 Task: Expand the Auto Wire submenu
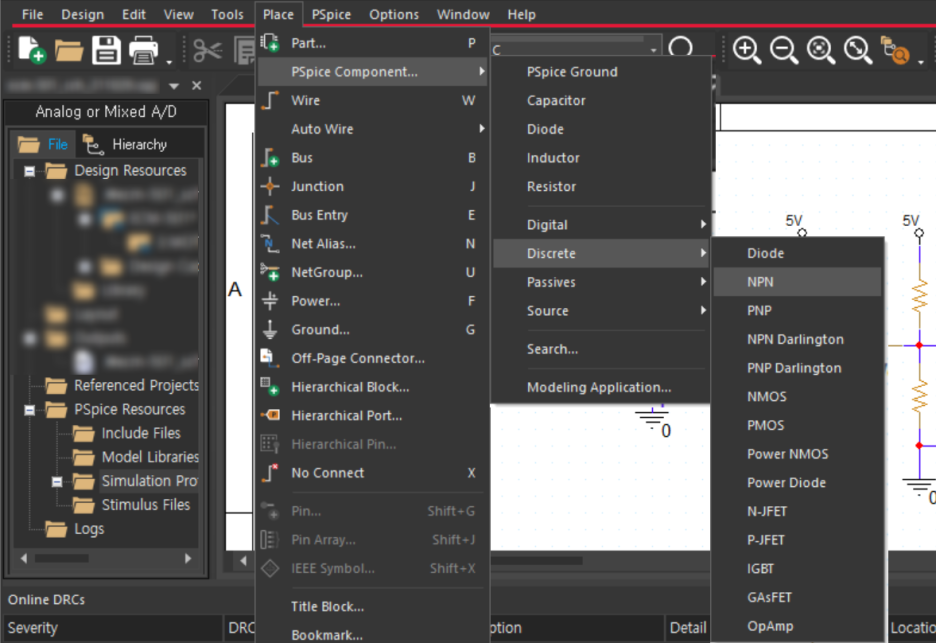tap(372, 129)
